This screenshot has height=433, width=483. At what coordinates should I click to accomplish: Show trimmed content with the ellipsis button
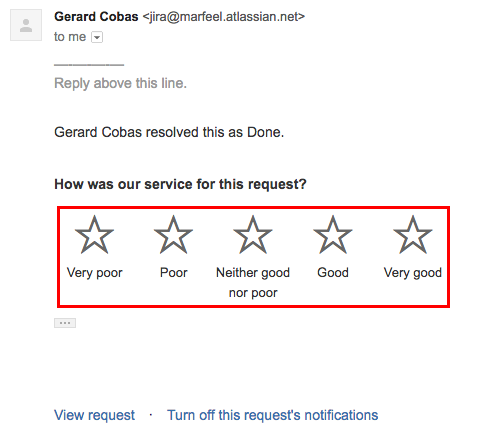click(x=65, y=323)
